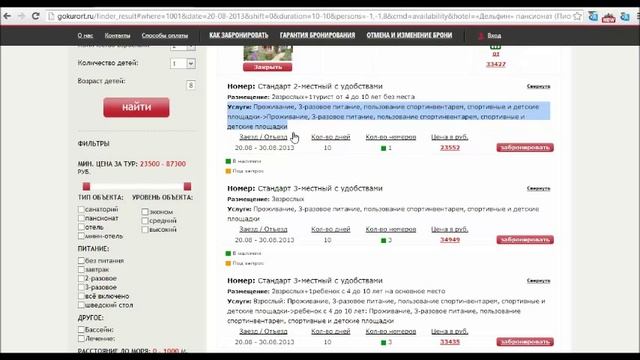Screen dimensions: 640x360
Task: Open 'КАК ЗАБРОНИРОВАТЬ' menu item
Action: [239, 36]
